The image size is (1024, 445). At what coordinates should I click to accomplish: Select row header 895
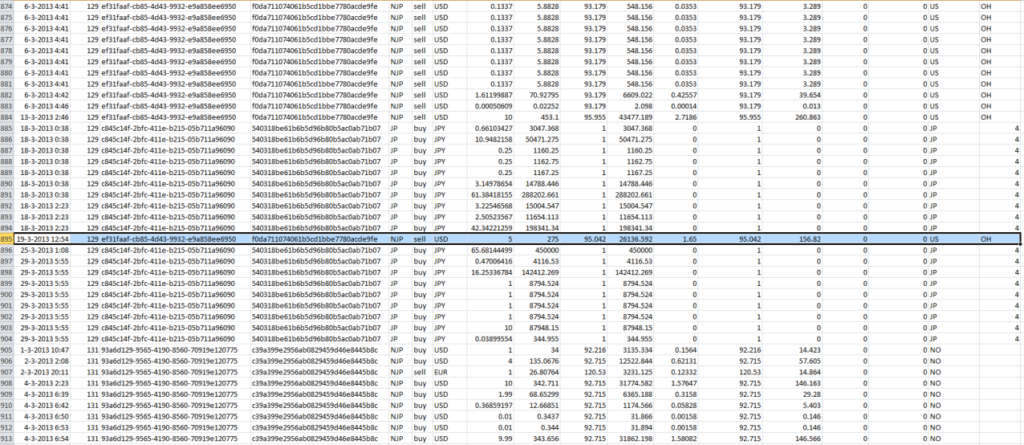pos(7,240)
